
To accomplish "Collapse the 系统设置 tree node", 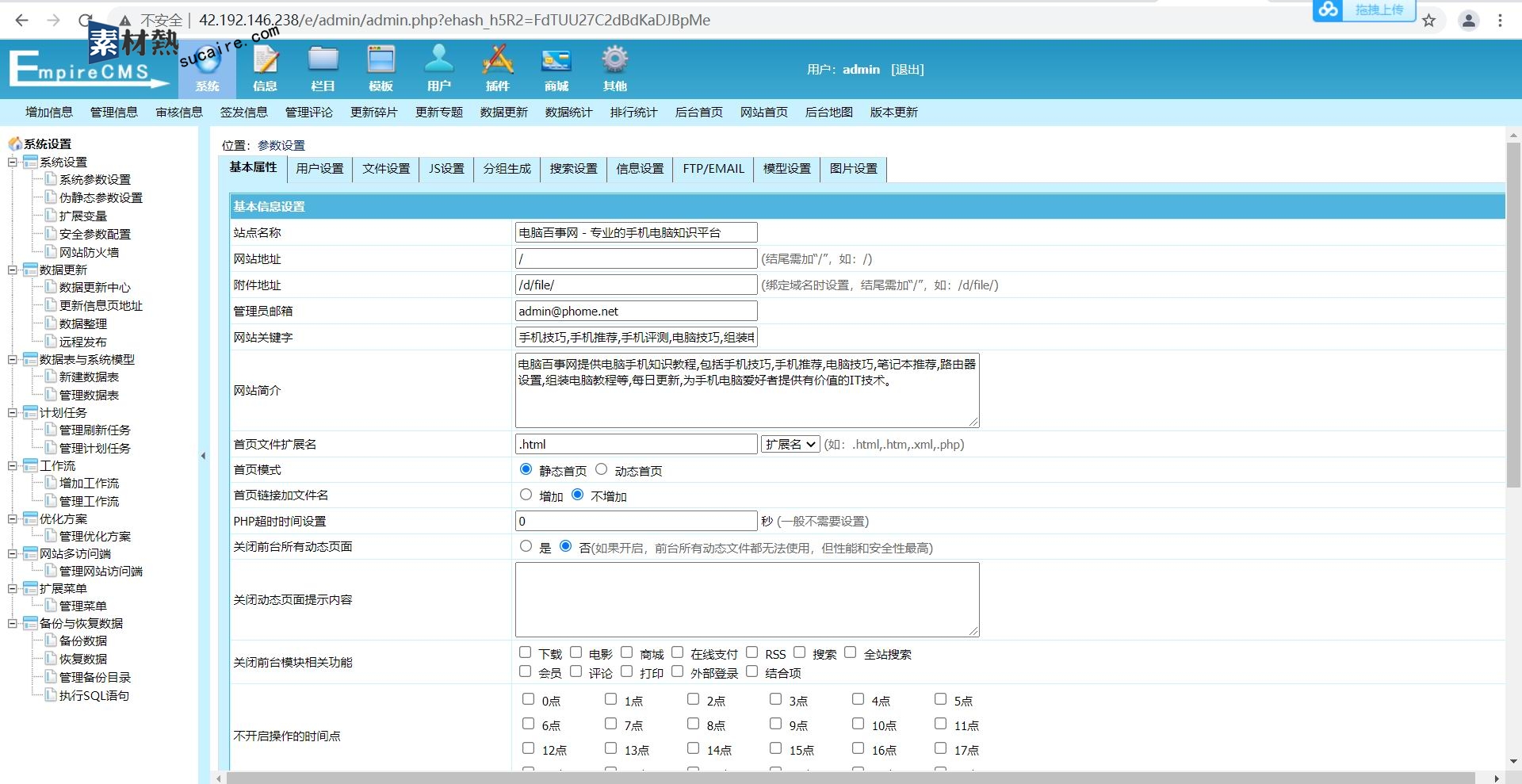I will pos(12,162).
